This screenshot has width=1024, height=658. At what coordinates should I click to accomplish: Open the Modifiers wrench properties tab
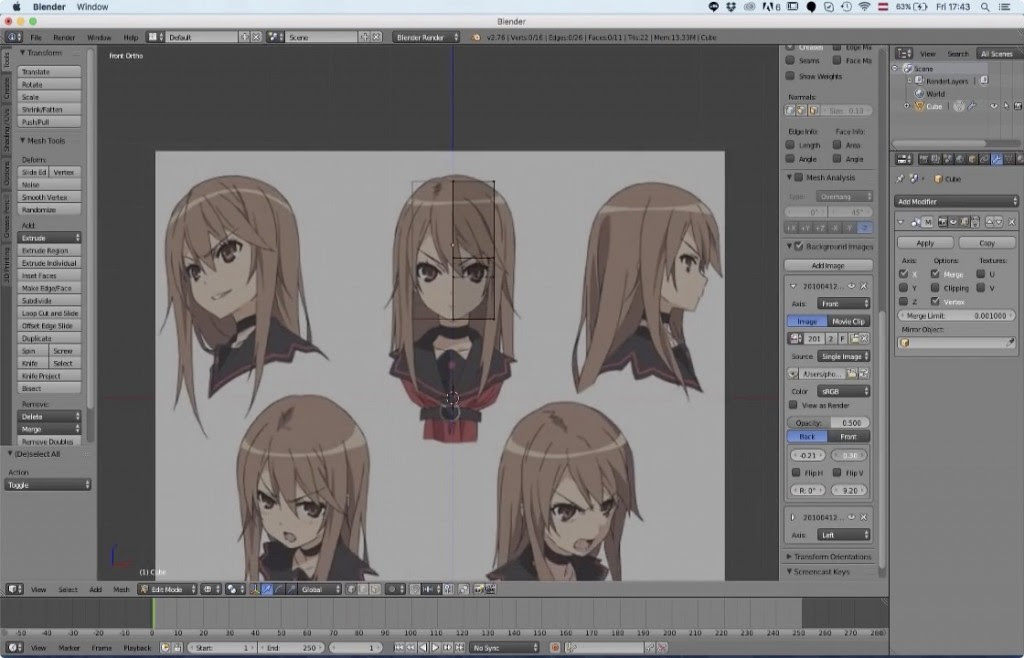pyautogui.click(x=997, y=159)
